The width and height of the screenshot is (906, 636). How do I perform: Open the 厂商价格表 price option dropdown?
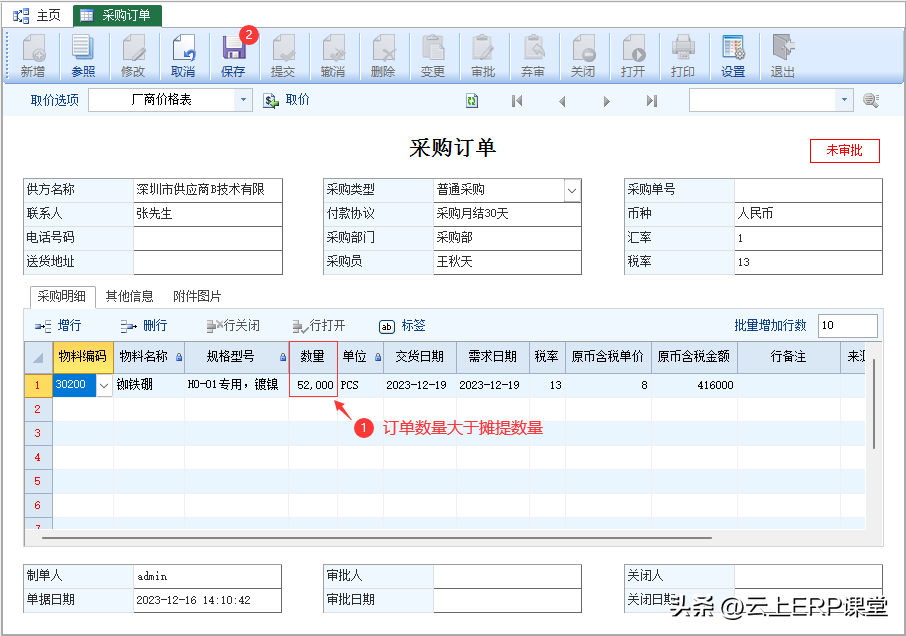pyautogui.click(x=243, y=100)
